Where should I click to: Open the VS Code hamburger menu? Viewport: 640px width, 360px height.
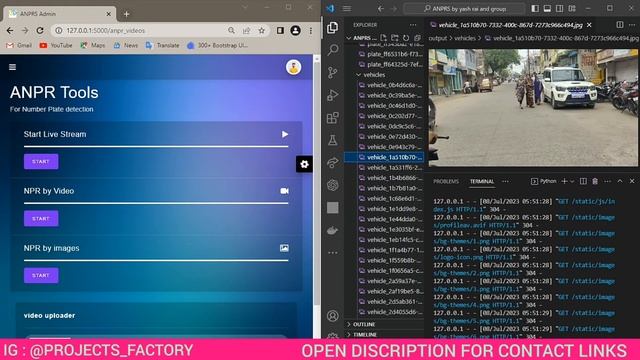click(347, 9)
